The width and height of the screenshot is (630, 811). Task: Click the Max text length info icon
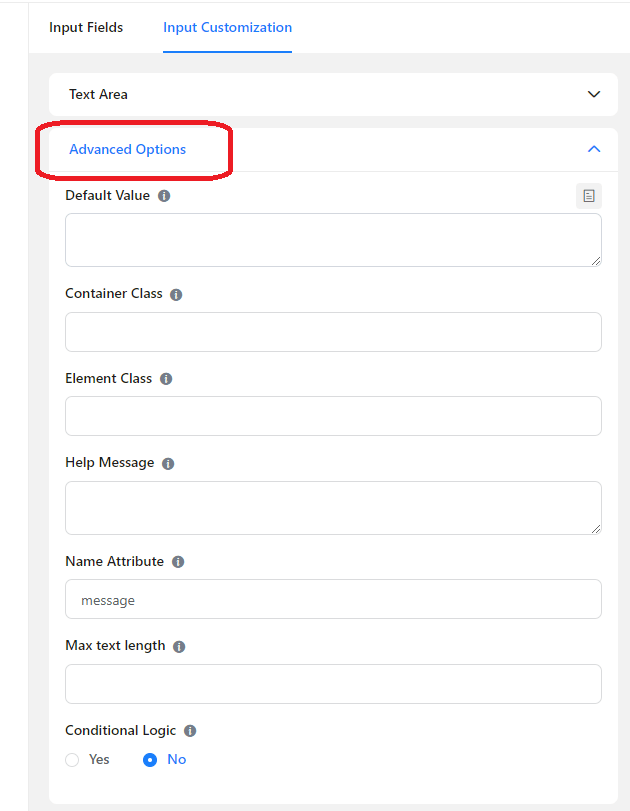(179, 647)
